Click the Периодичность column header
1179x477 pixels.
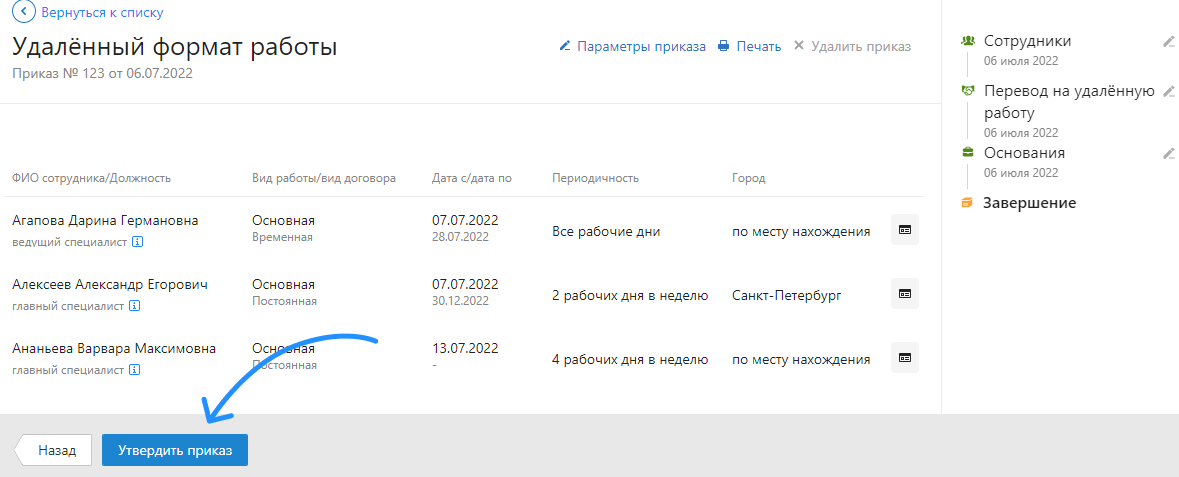(596, 178)
